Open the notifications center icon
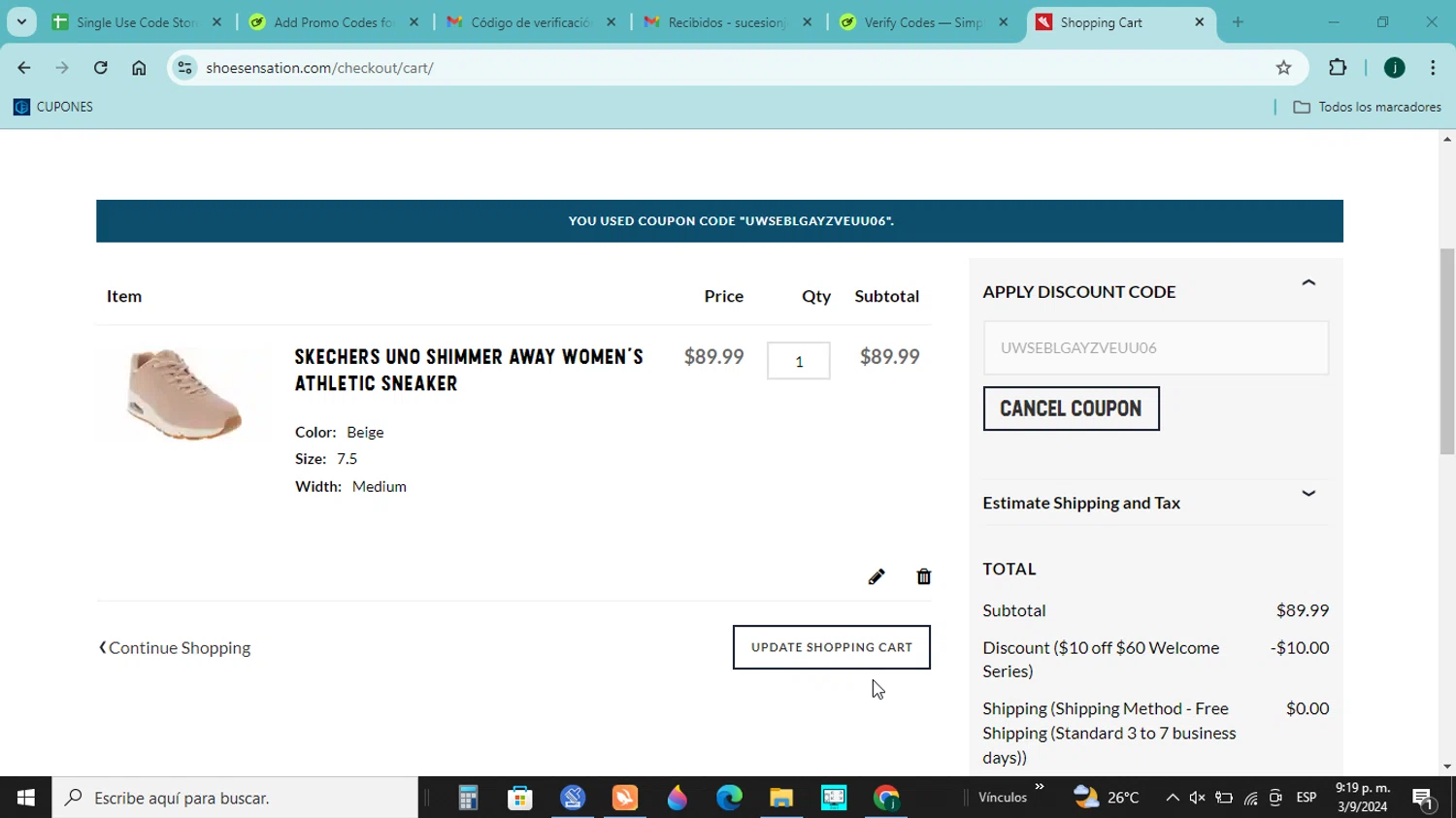Image resolution: width=1456 pixels, height=818 pixels. [x=1424, y=798]
